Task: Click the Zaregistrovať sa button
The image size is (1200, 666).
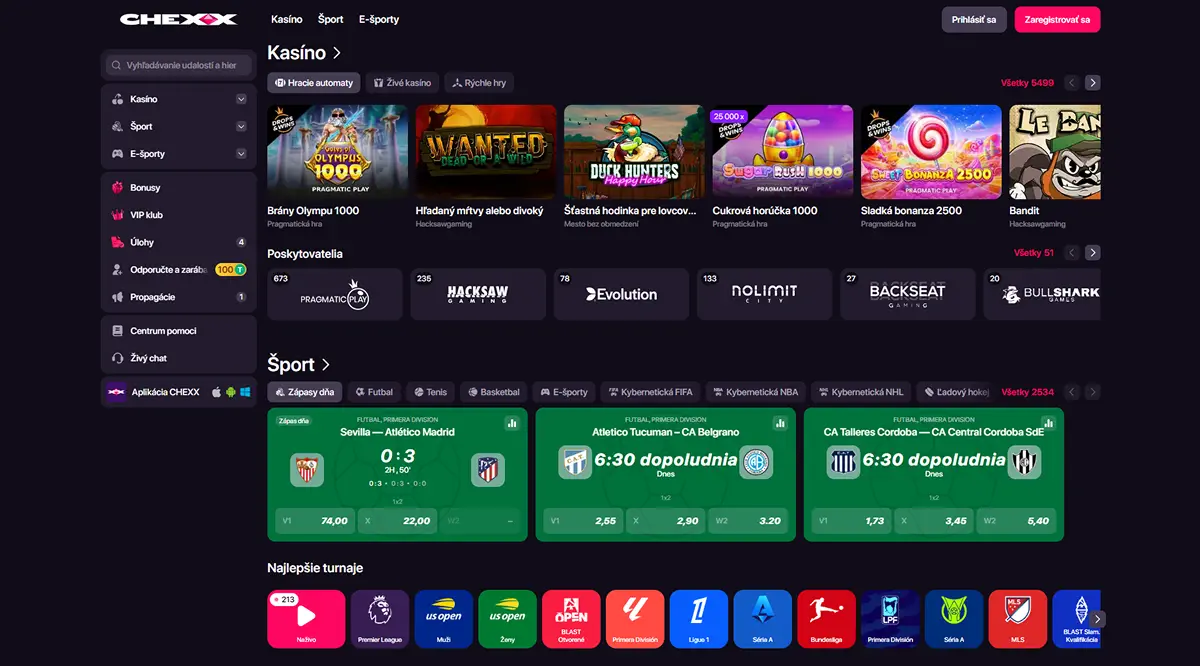Action: coord(1057,19)
